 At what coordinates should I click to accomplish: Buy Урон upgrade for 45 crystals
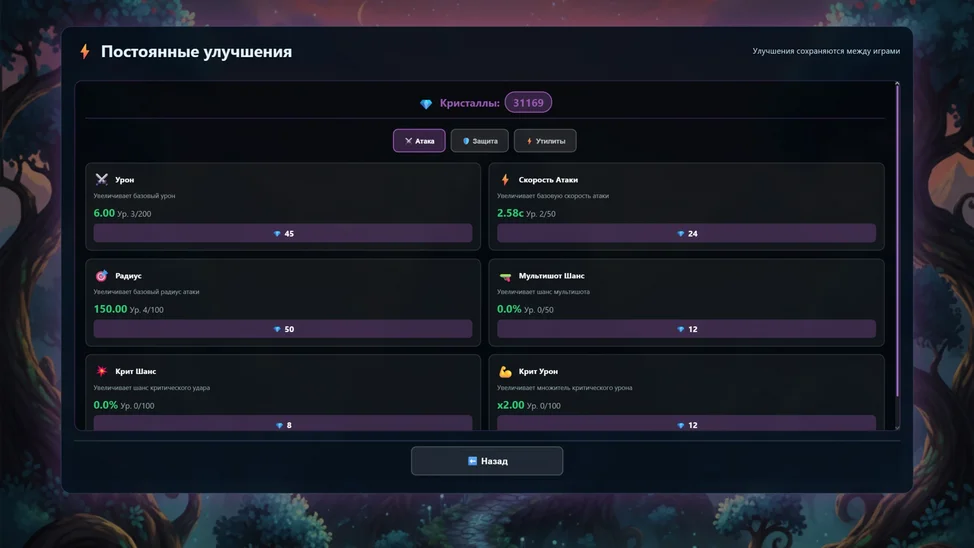283,233
